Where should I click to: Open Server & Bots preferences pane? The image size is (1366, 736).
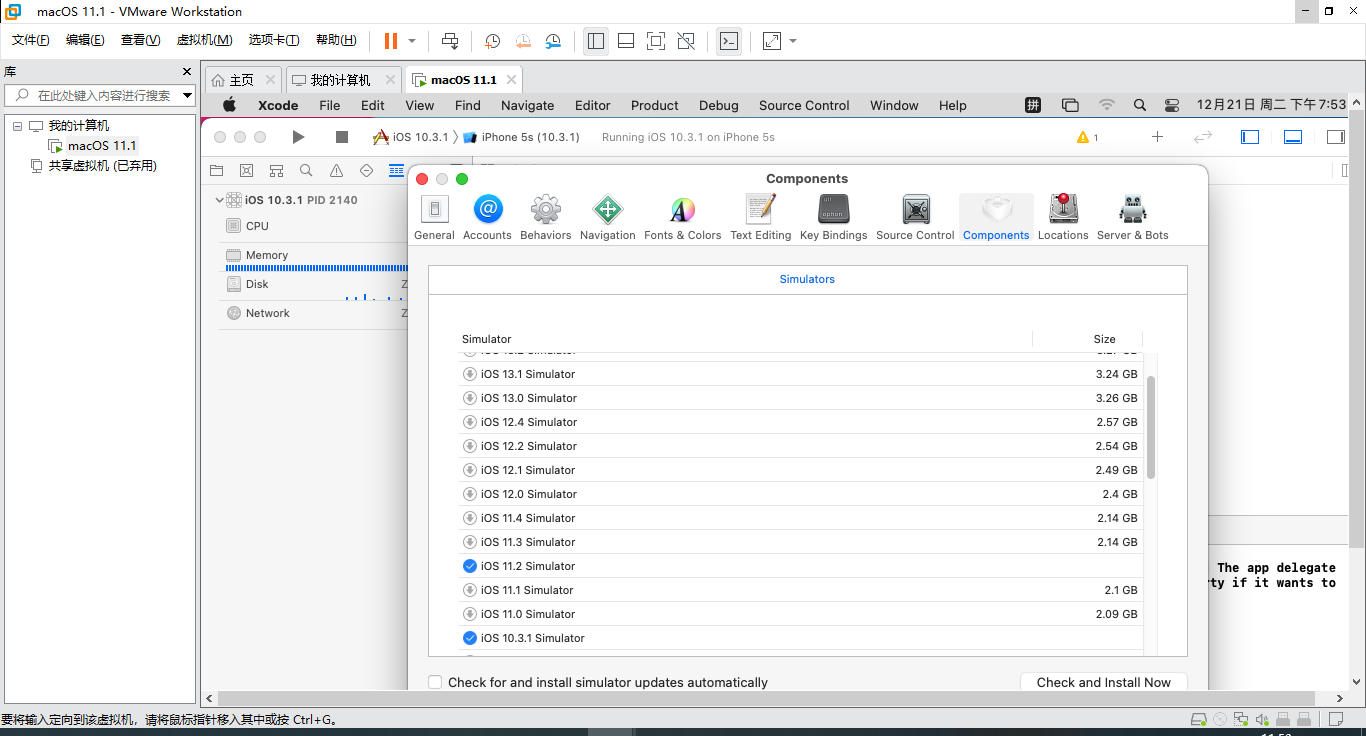click(x=1133, y=217)
